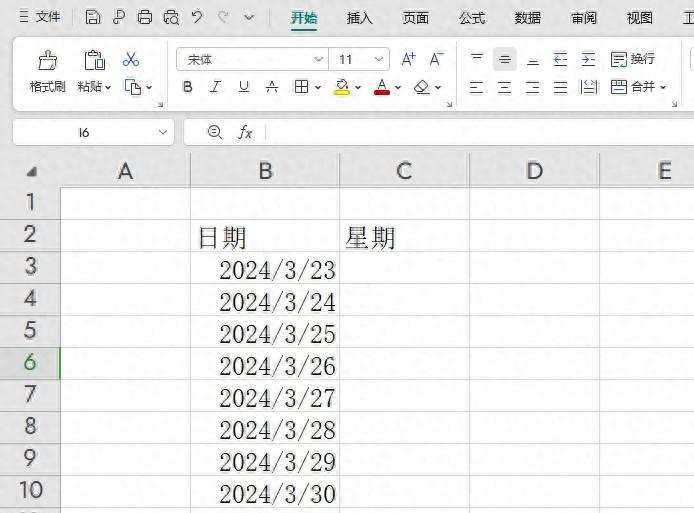
Task: Redo the last action
Action: [x=223, y=18]
